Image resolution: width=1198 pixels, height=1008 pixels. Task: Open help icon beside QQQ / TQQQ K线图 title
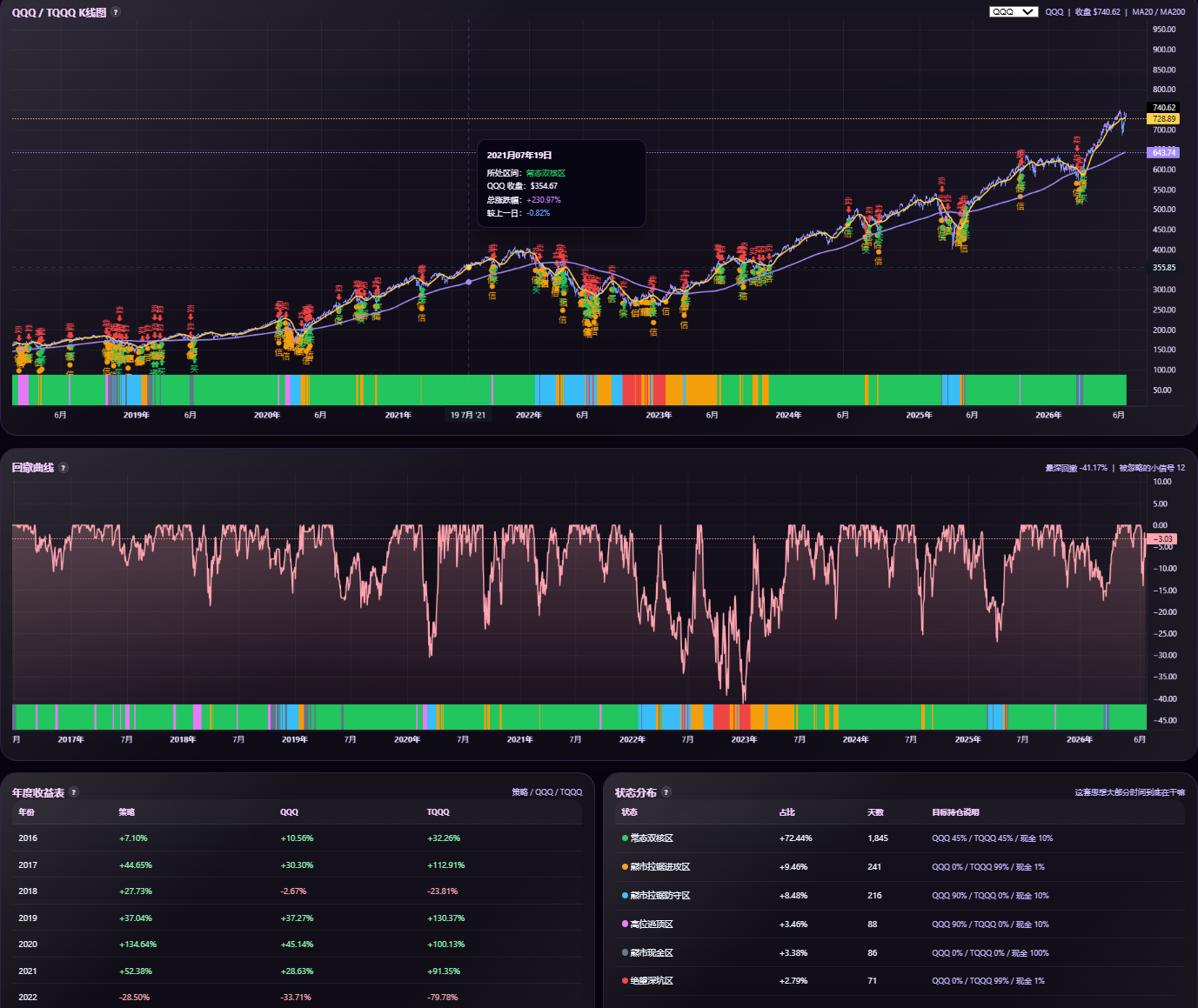116,12
